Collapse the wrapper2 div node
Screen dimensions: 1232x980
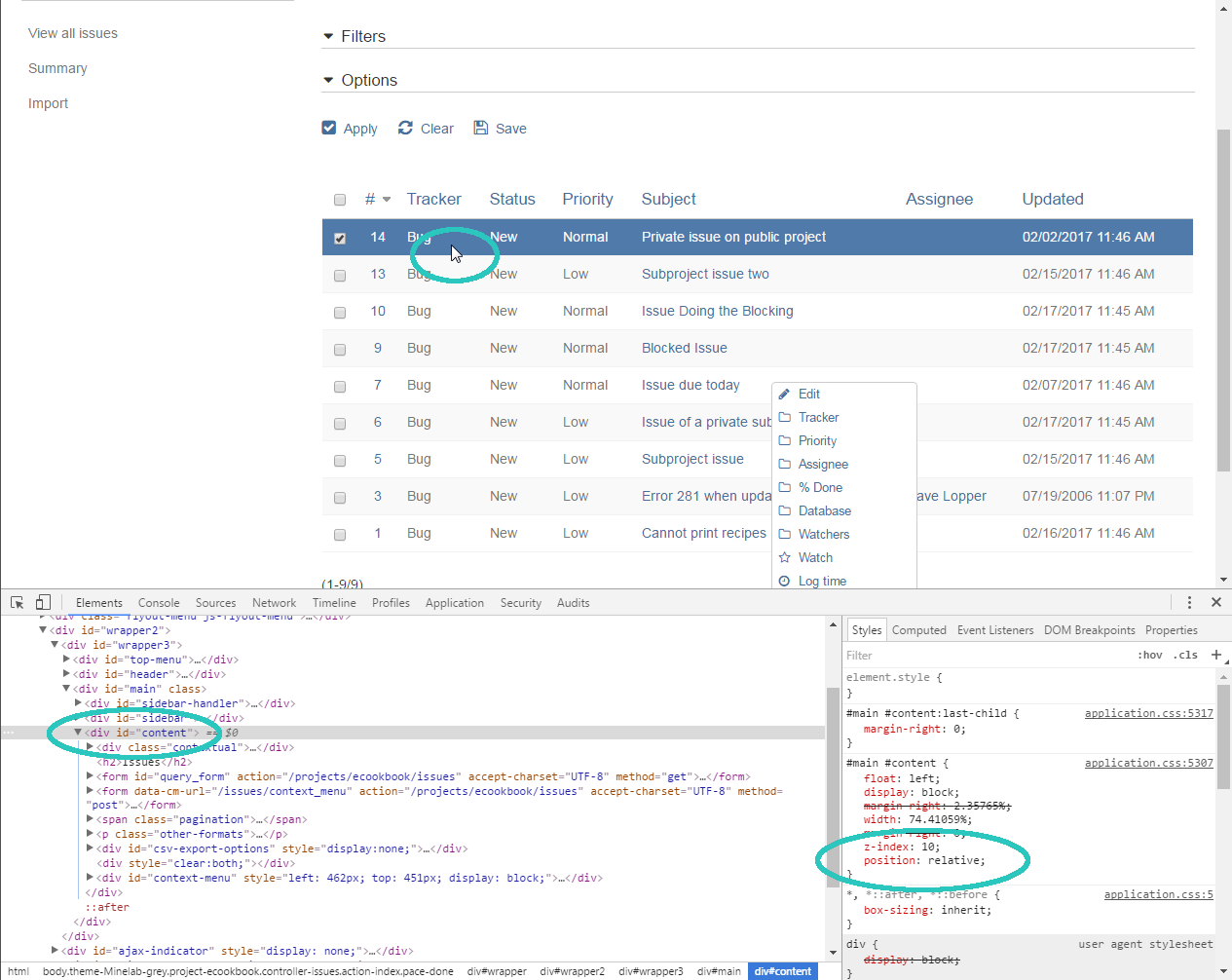(43, 630)
